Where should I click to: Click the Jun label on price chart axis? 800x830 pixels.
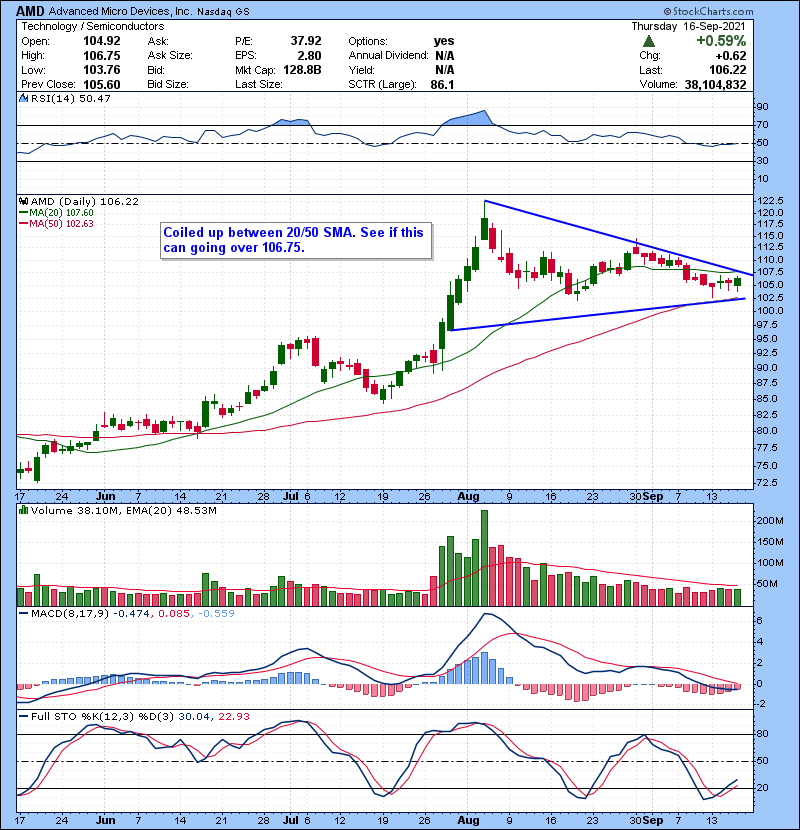105,497
